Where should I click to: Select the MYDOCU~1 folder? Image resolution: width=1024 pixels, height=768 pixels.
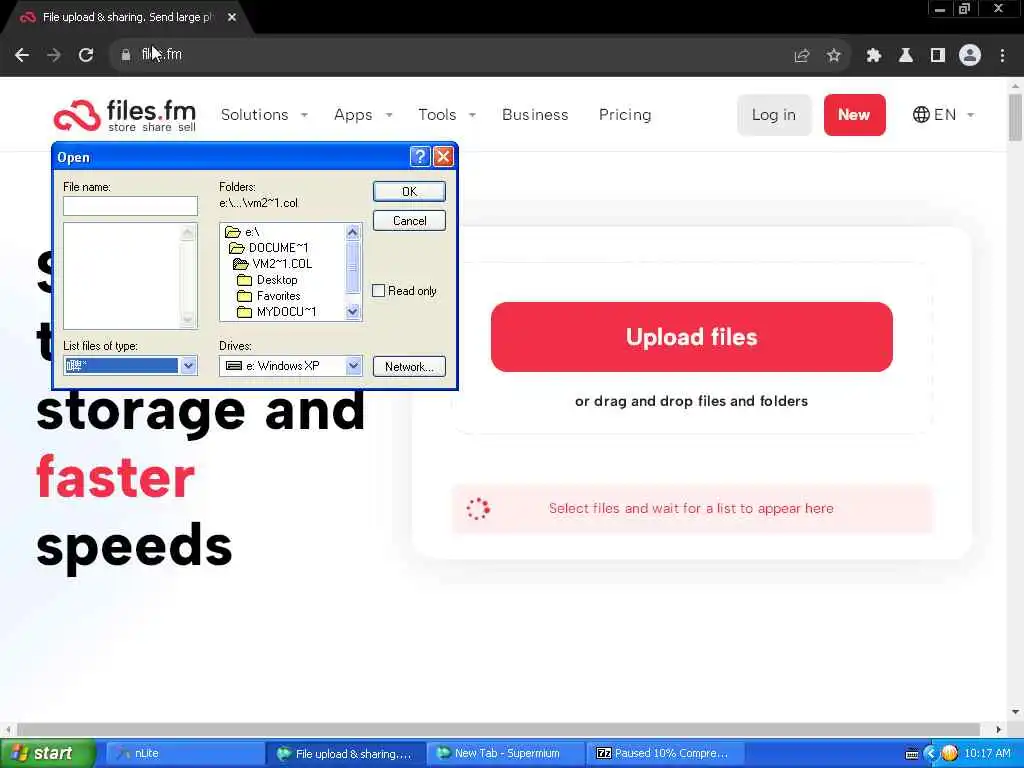point(277,312)
